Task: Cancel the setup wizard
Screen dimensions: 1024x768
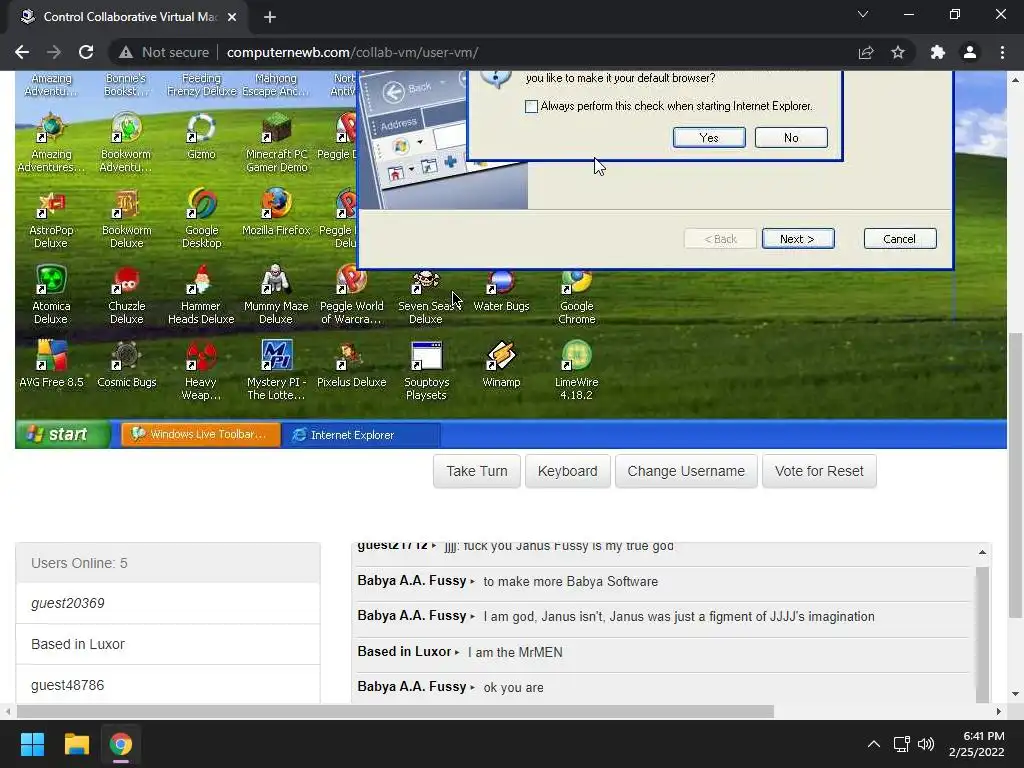Action: [x=899, y=239]
